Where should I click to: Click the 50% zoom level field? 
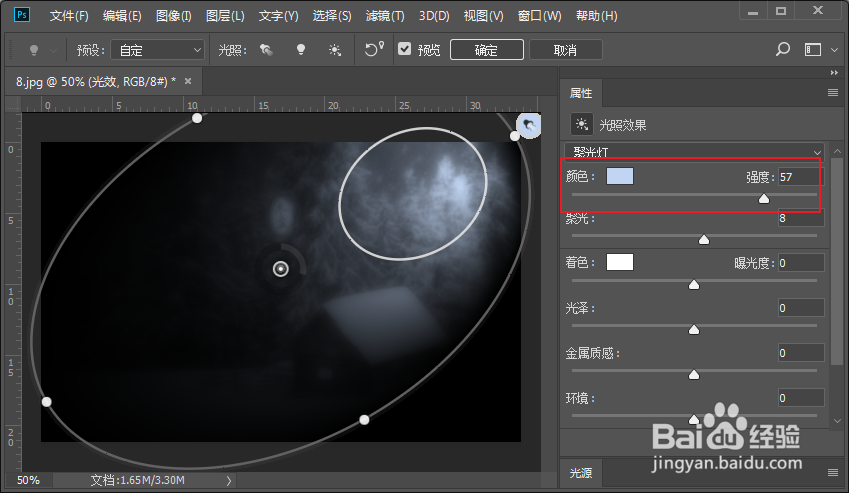[28, 480]
